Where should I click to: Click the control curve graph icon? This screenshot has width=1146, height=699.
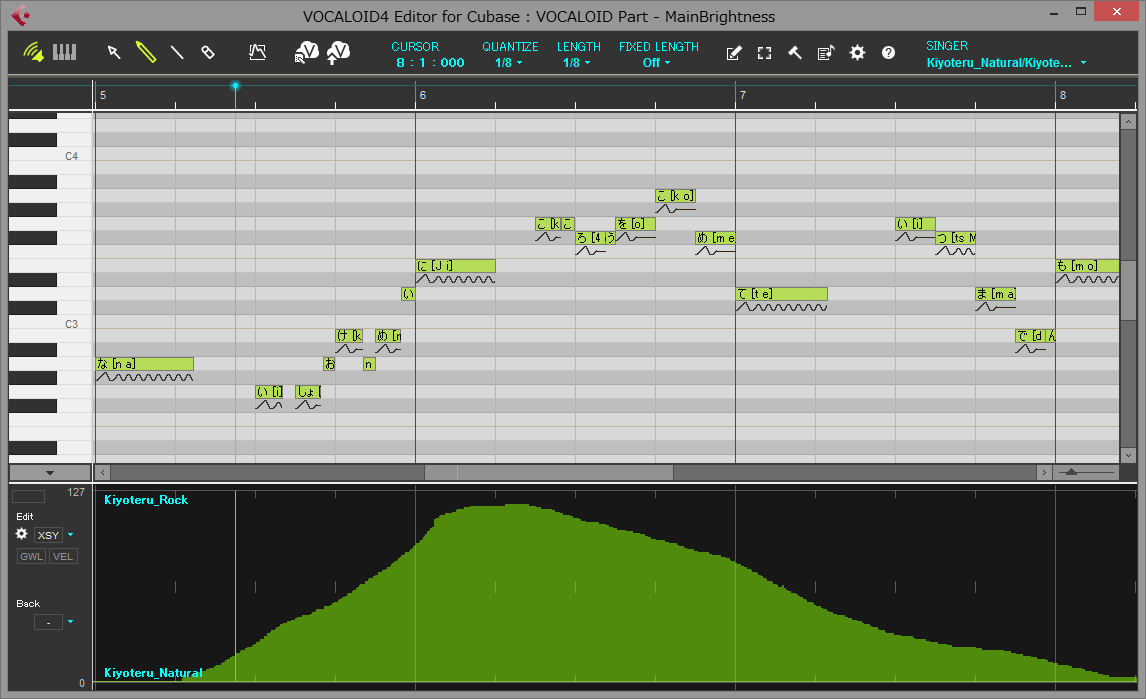pyautogui.click(x=257, y=52)
